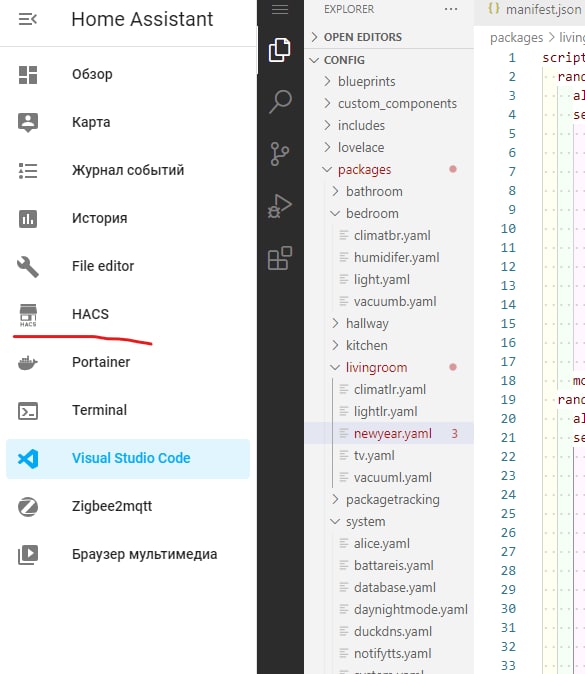Go to Обзор in the sidebar
The image size is (585, 674).
click(x=92, y=74)
